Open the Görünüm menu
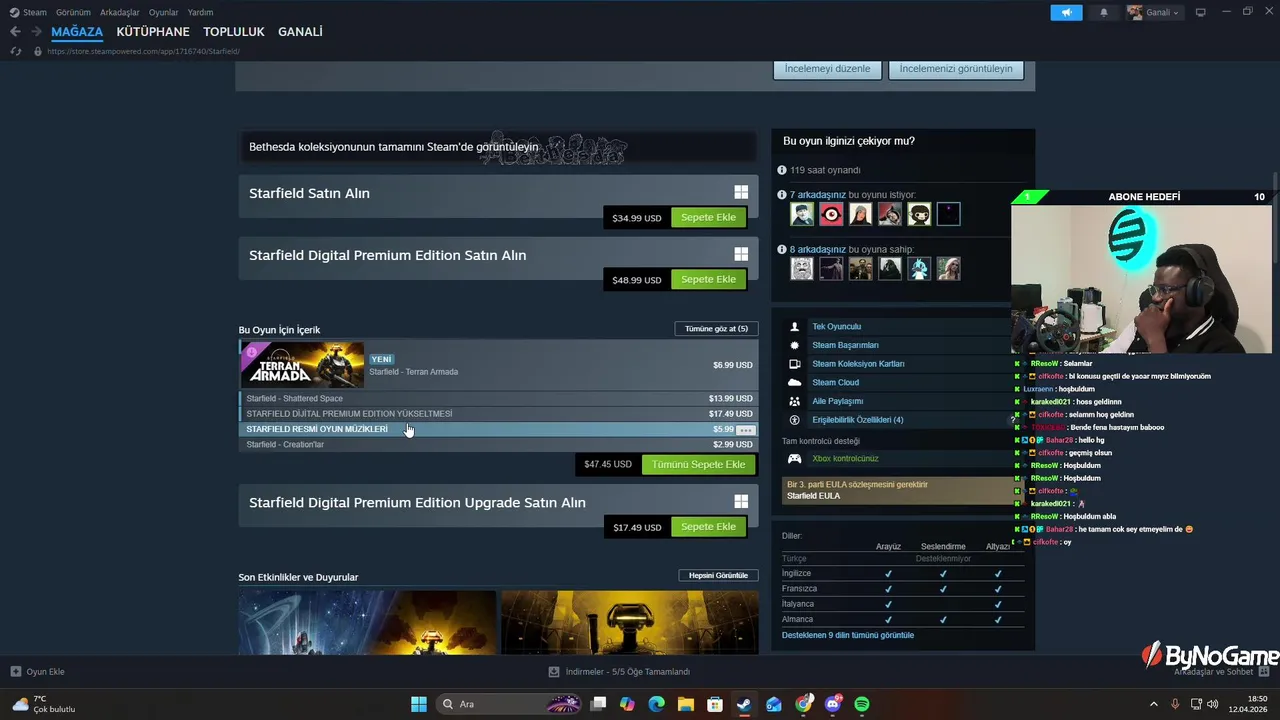This screenshot has height=720, width=1280. (x=73, y=12)
